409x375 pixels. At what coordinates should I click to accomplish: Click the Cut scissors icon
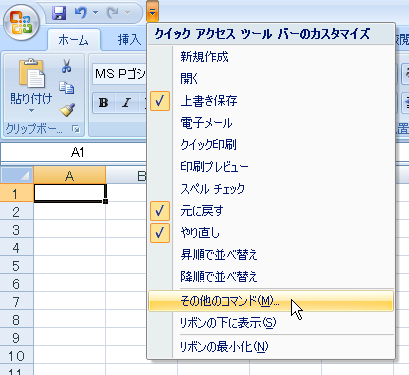pyautogui.click(x=67, y=66)
